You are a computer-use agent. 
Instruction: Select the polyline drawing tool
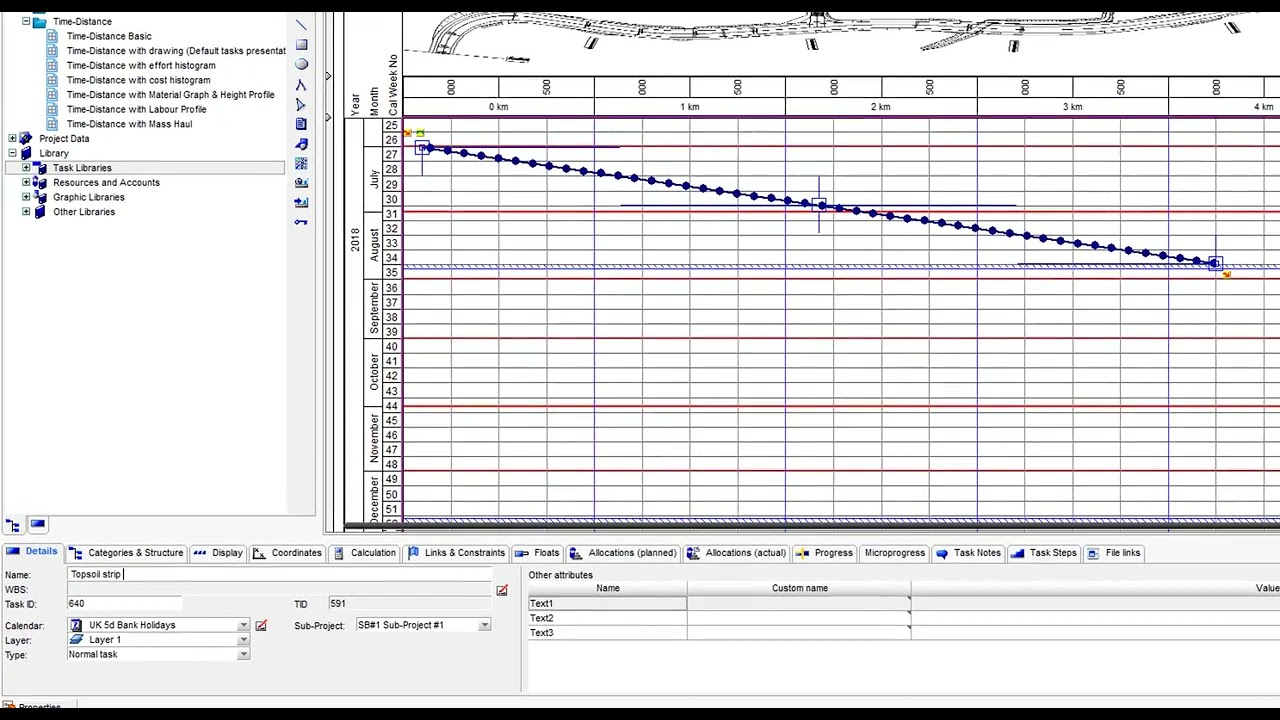[x=301, y=85]
